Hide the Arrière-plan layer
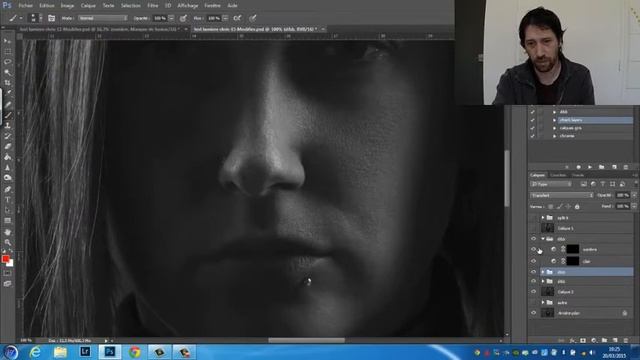 (533, 313)
